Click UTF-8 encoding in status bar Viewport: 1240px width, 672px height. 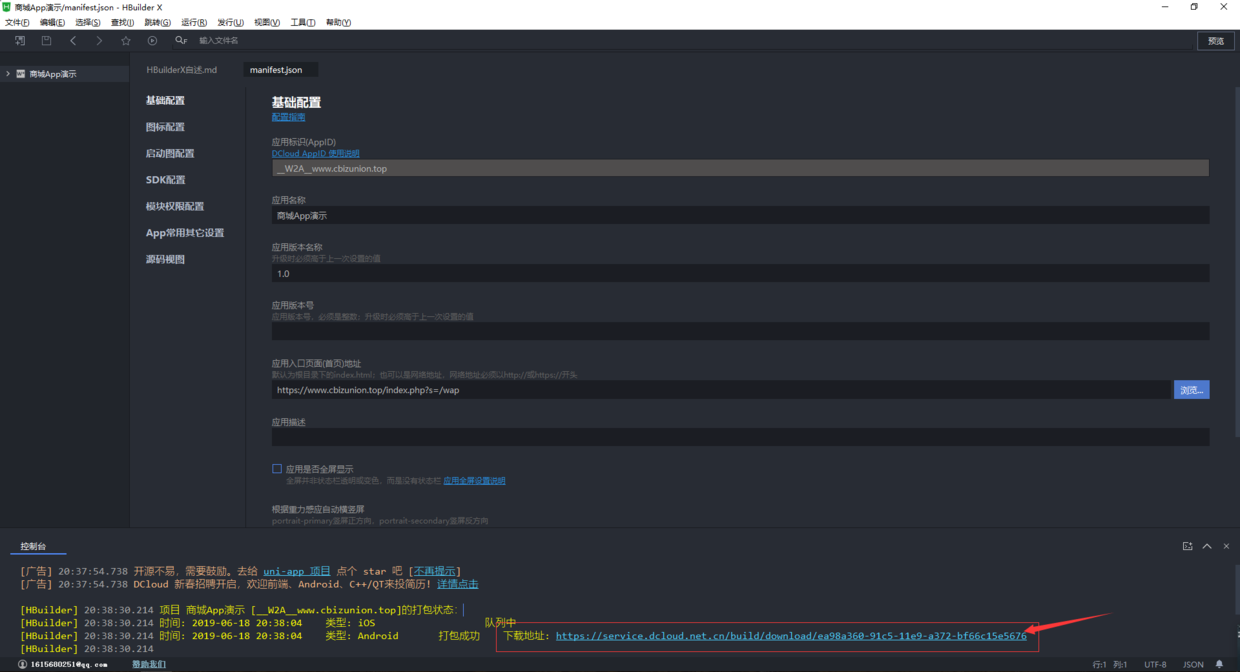1155,664
